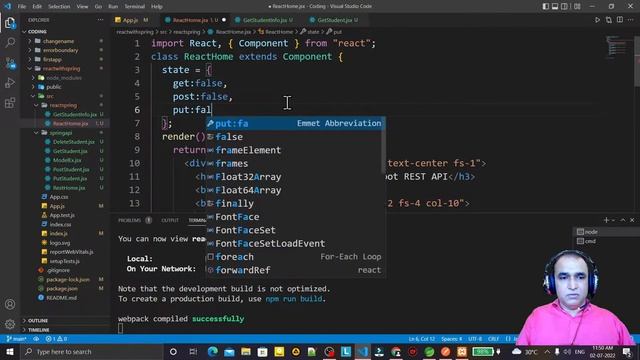Image resolution: width=640 pixels, height=360 pixels.
Task: Open the Go menu
Action: pyautogui.click(x=98, y=7)
